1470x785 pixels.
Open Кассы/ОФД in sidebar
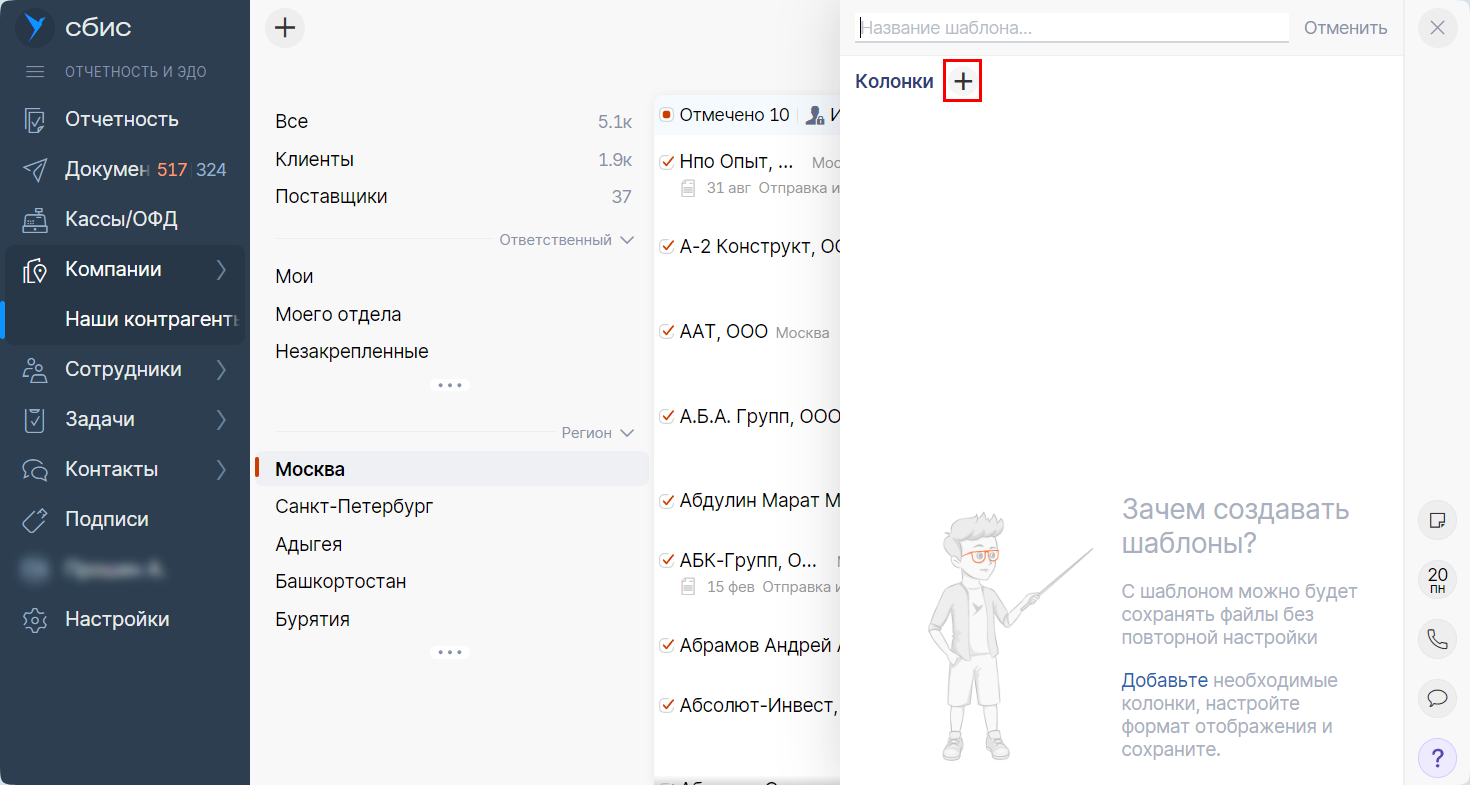(x=121, y=220)
